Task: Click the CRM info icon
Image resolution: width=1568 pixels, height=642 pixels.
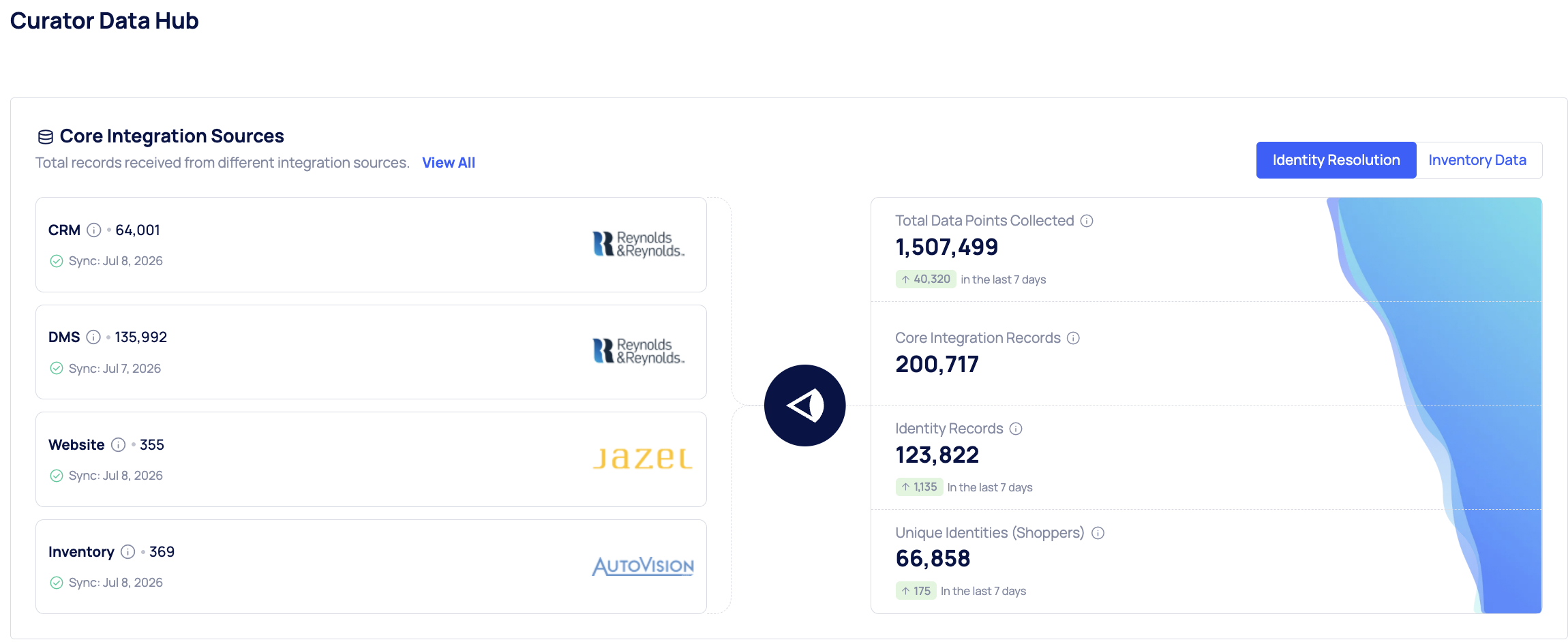Action: click(94, 230)
